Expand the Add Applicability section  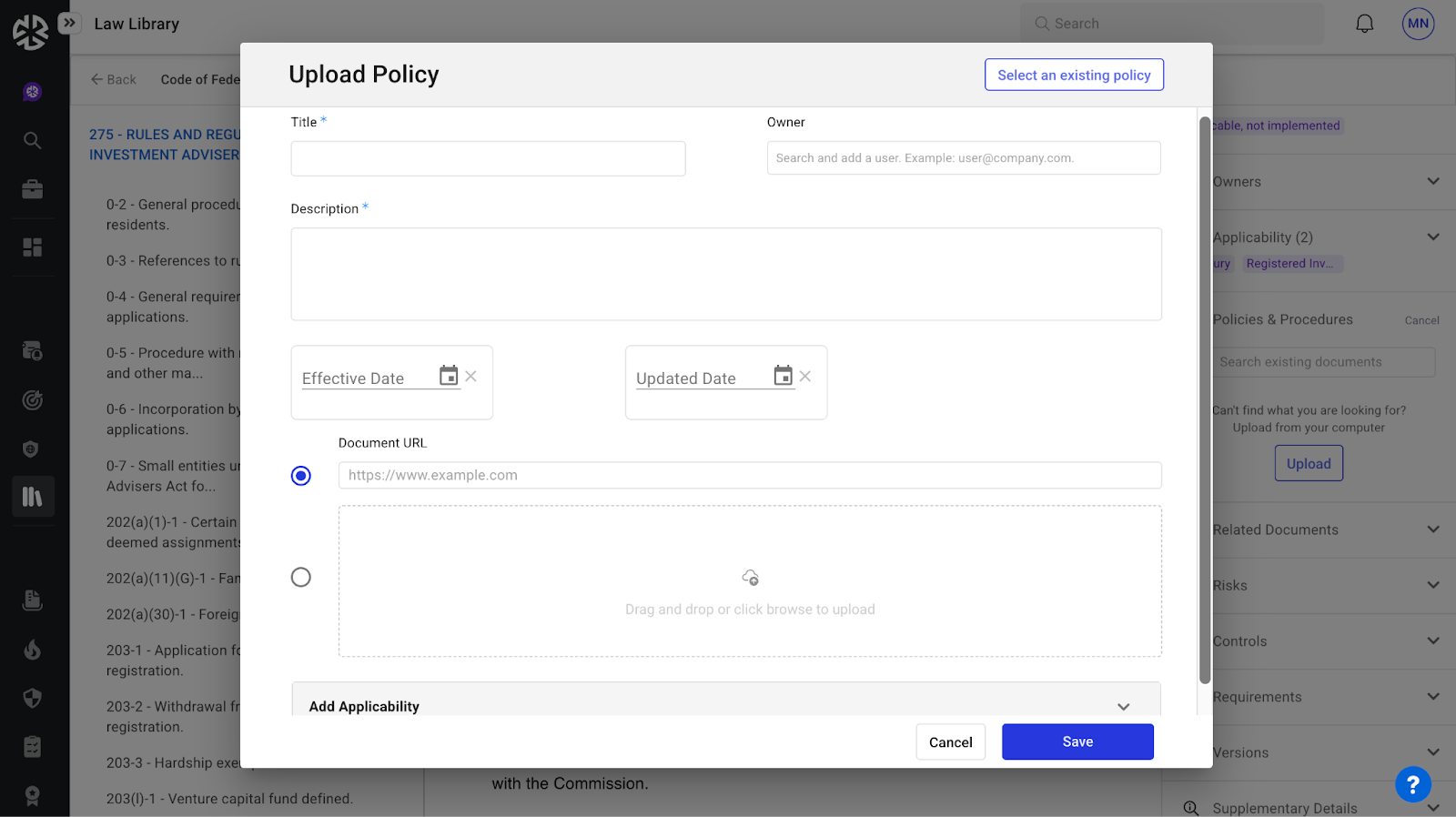(x=1123, y=707)
